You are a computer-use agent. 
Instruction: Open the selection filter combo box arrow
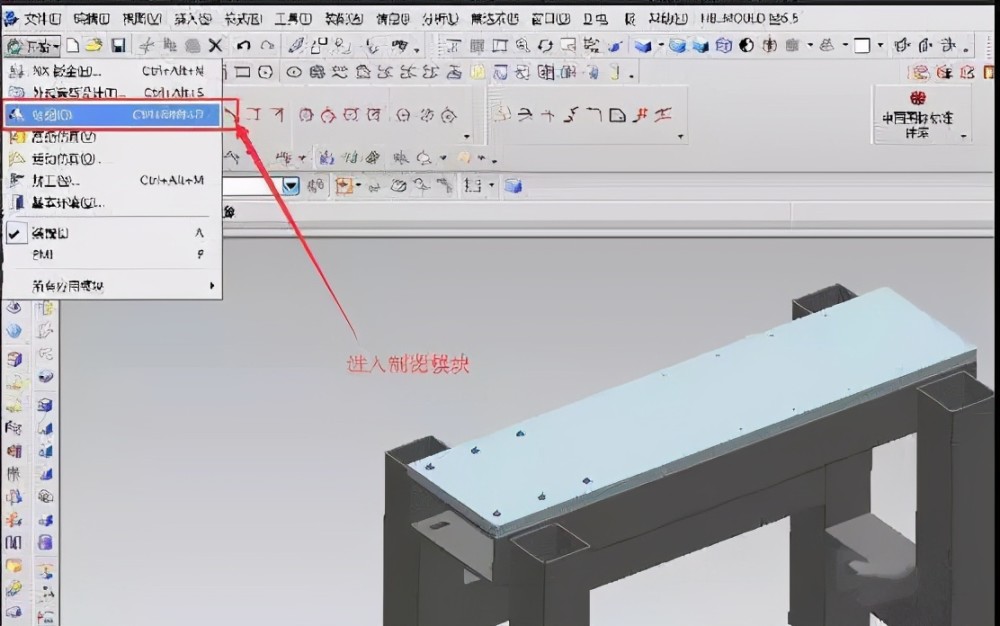291,186
